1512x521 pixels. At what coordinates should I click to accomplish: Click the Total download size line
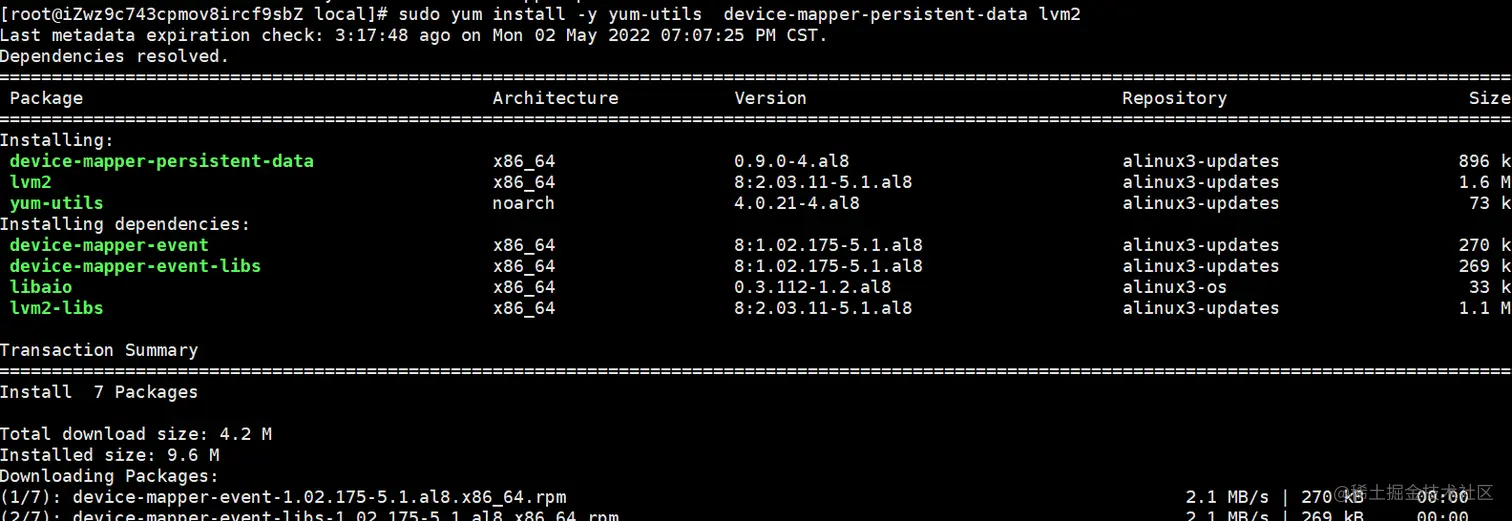click(x=136, y=434)
